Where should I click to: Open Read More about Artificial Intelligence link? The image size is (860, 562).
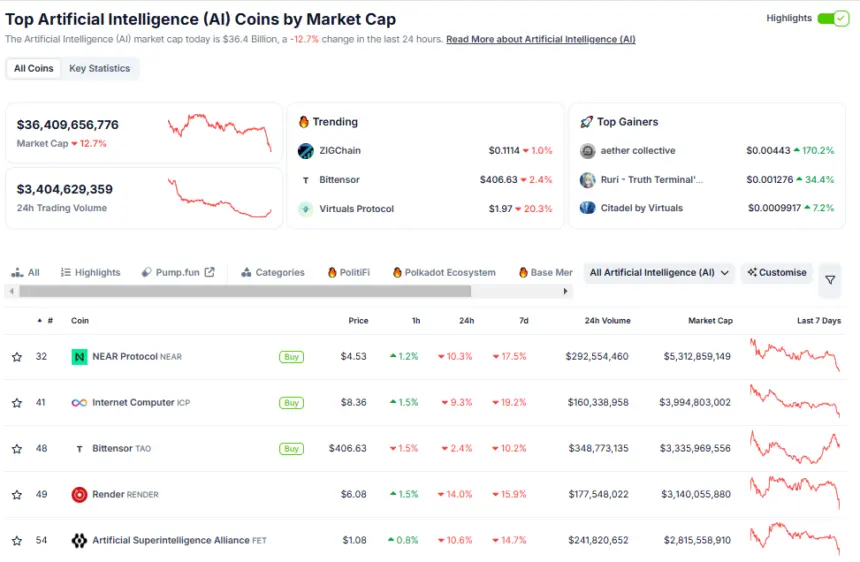coord(540,40)
